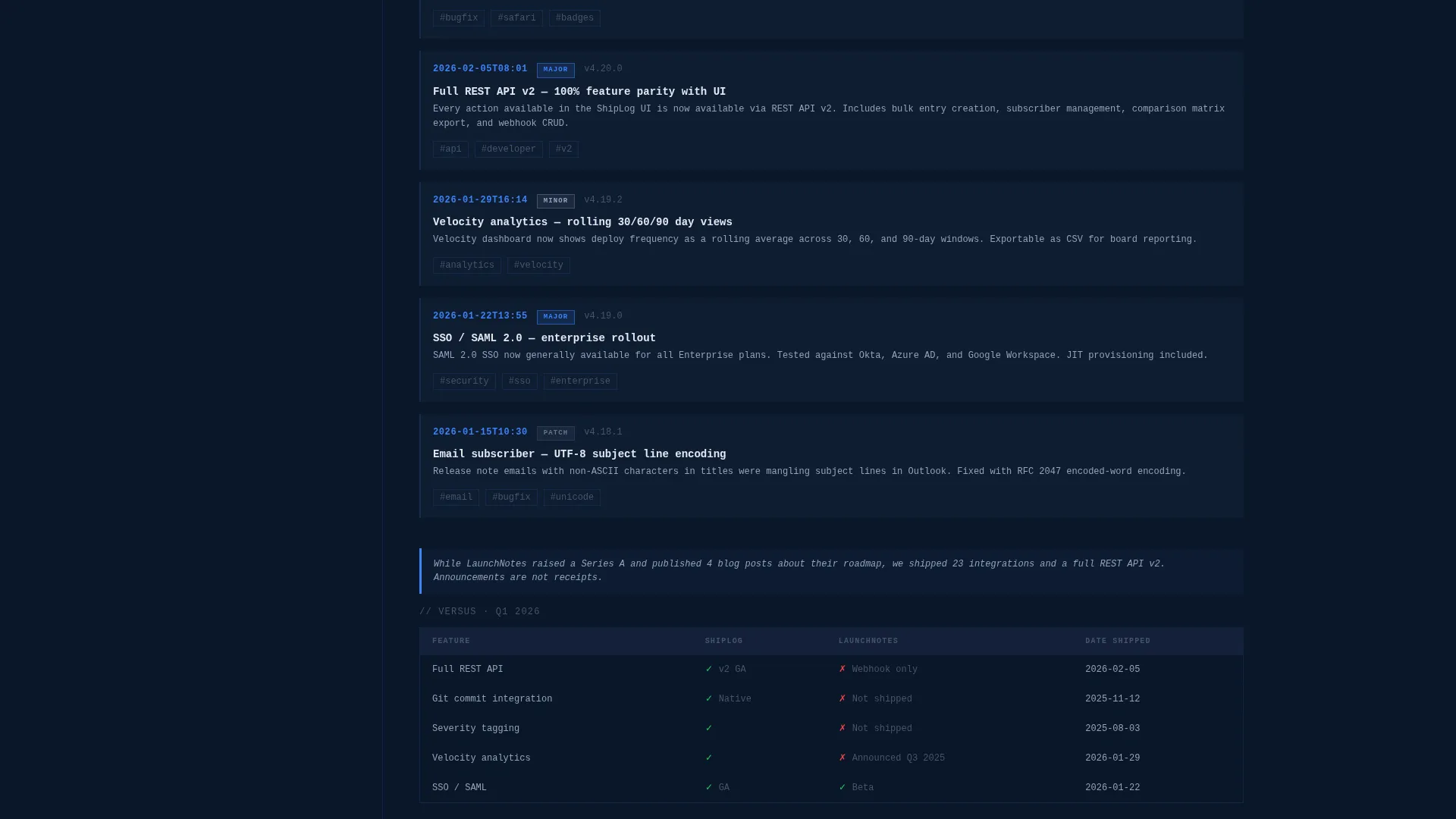Filter by the #email tag
The image size is (1456, 819).
point(456,497)
